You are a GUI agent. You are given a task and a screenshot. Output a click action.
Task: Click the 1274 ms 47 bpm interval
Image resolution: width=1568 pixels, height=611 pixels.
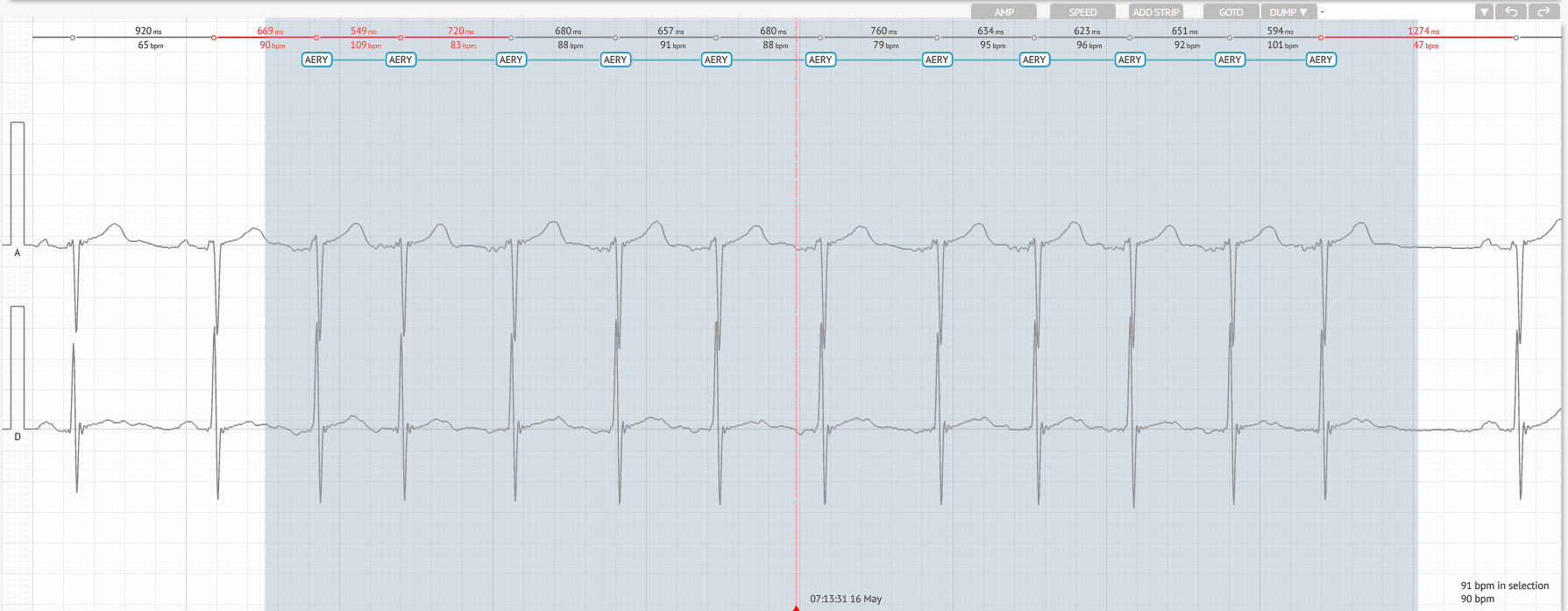(1423, 38)
